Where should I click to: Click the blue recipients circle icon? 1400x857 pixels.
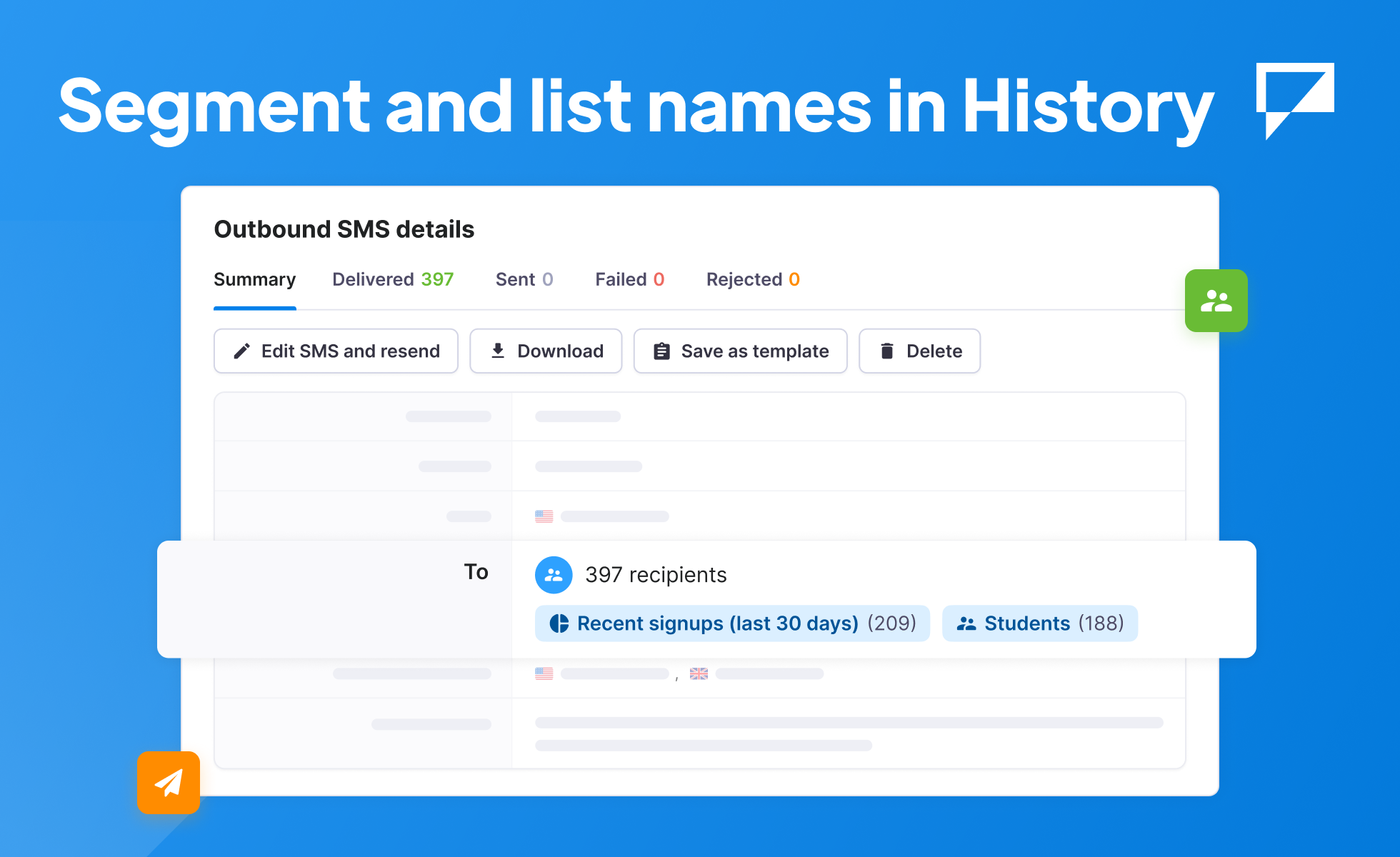tap(554, 574)
